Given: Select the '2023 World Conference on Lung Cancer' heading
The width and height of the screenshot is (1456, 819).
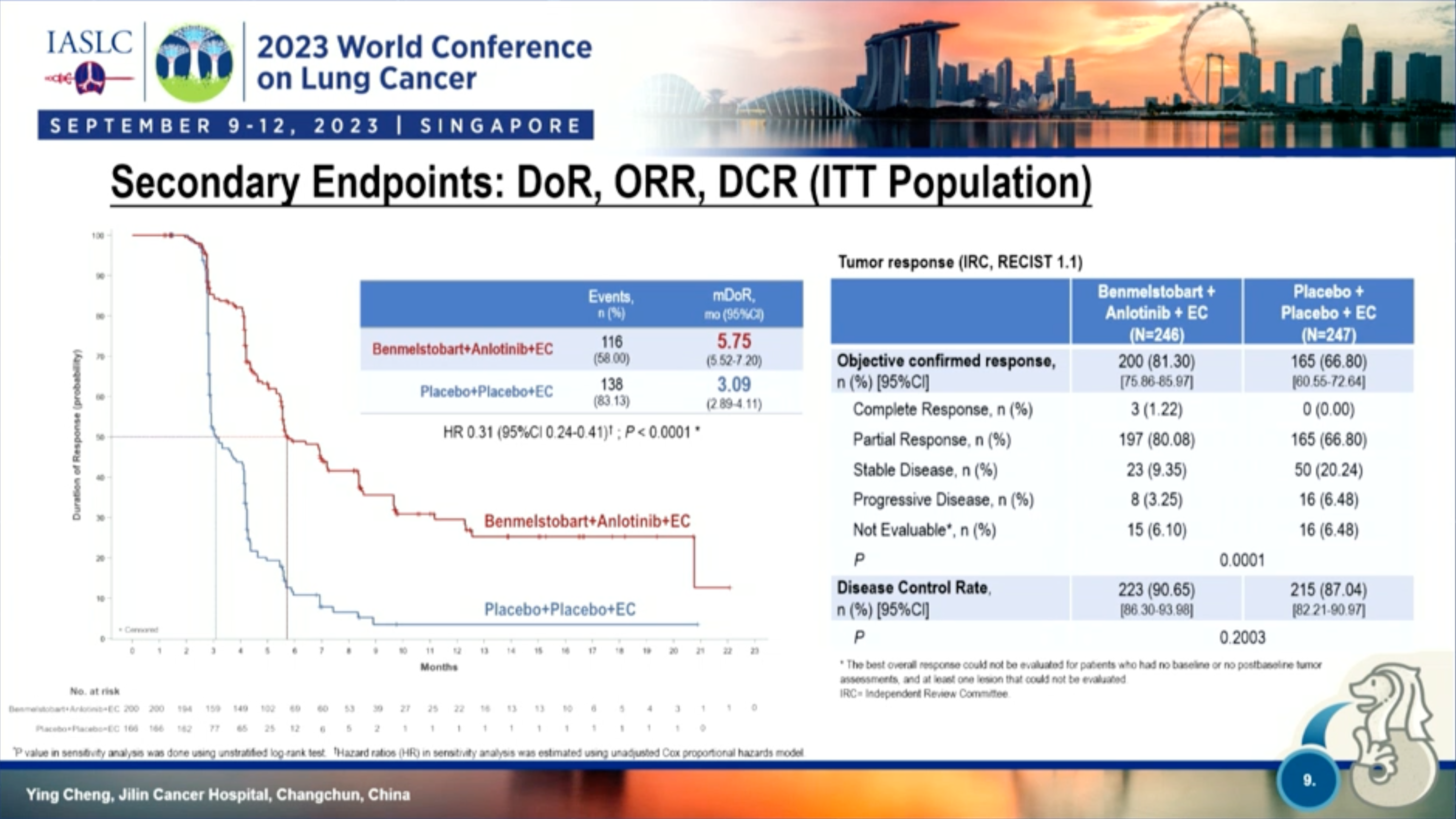Looking at the screenshot, I should [425, 62].
